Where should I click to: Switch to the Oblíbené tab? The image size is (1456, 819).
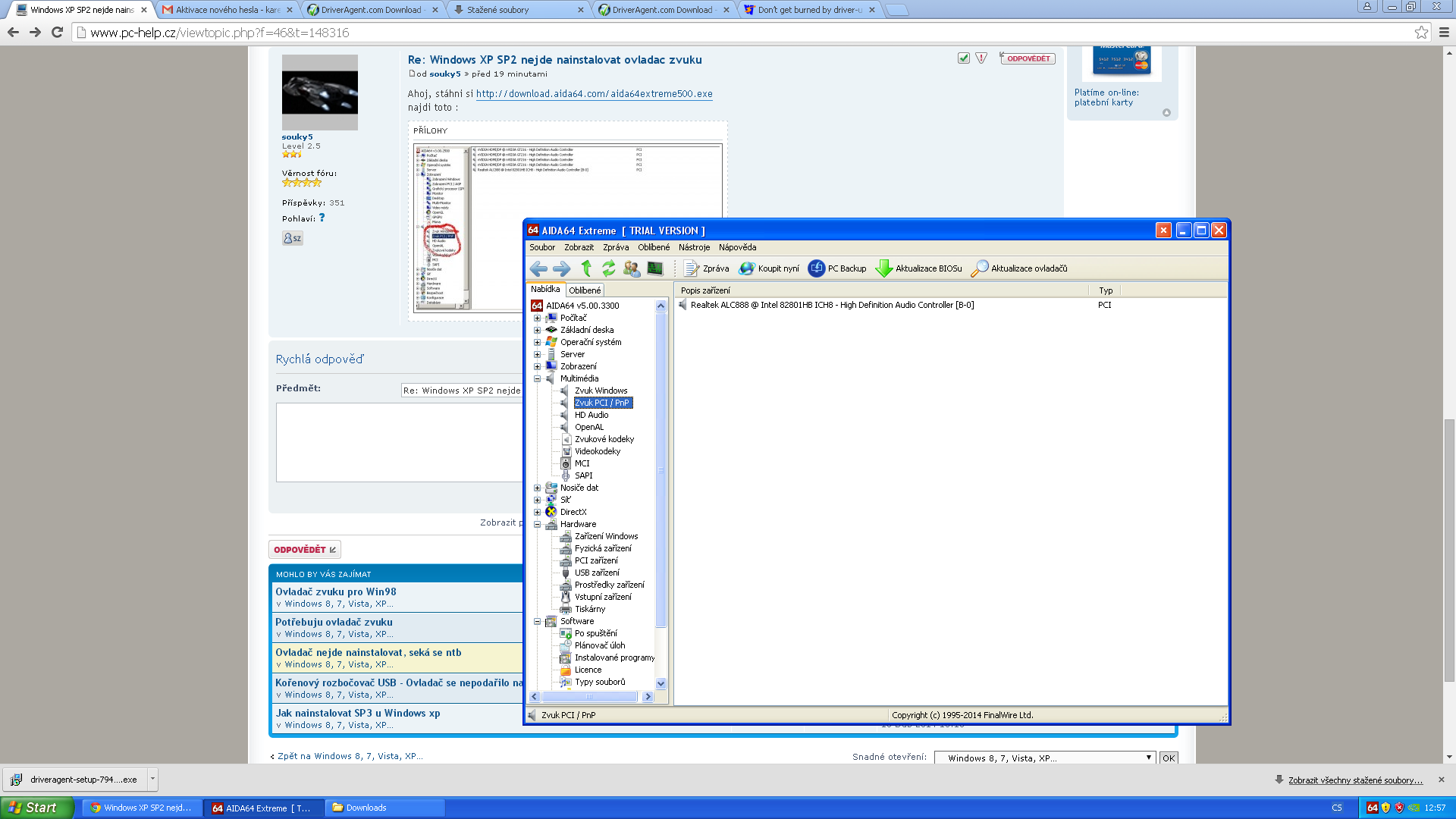point(585,290)
